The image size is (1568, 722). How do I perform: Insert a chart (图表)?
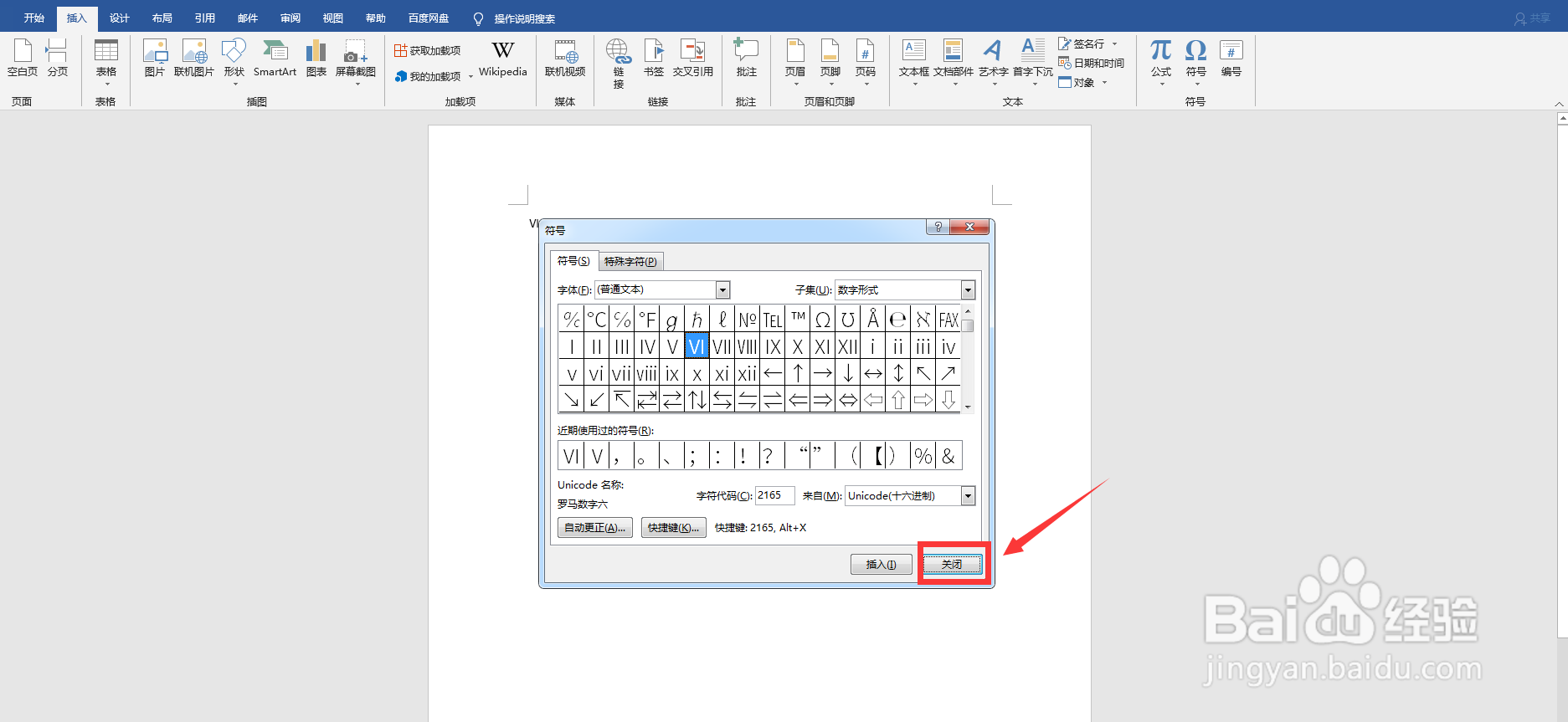[x=316, y=59]
